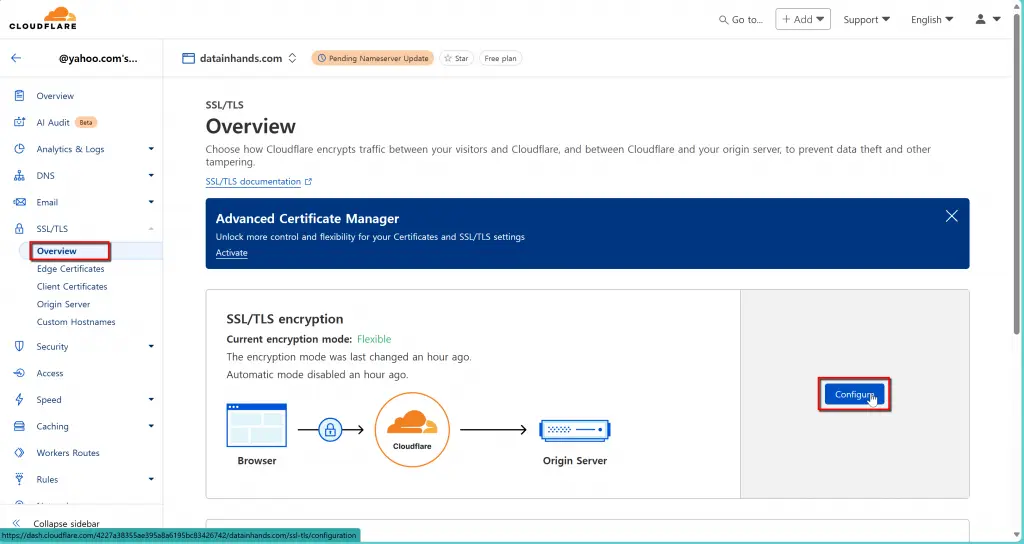The image size is (1024, 544).
Task: Click the Configure button
Action: pos(854,394)
